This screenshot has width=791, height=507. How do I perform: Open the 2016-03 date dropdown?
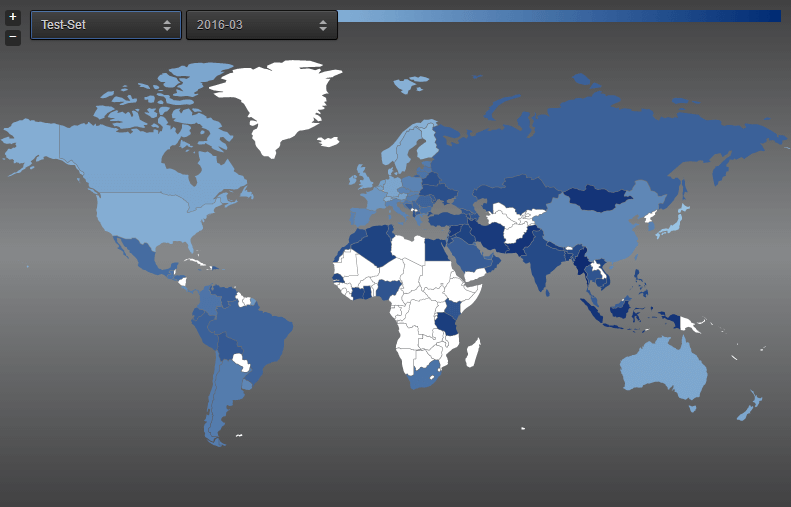point(262,25)
